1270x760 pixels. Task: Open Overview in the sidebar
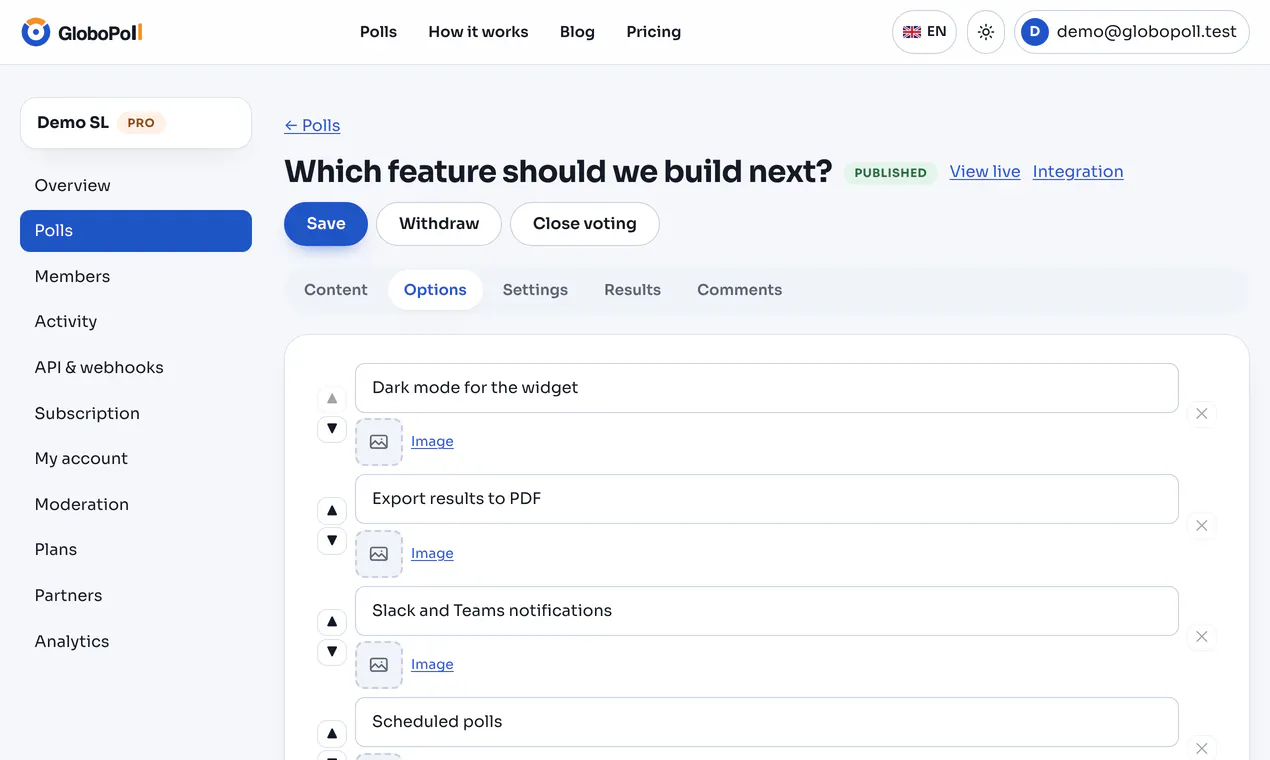(x=136, y=185)
